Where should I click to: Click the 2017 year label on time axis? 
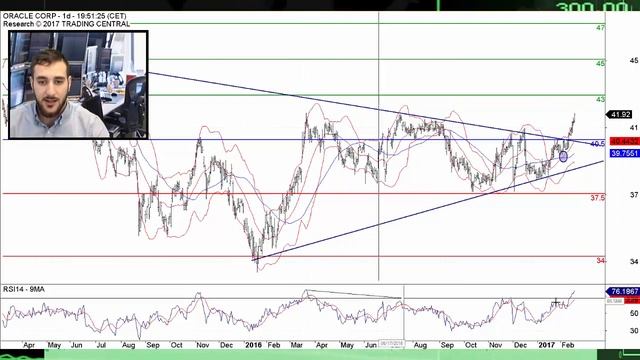[x=547, y=345]
